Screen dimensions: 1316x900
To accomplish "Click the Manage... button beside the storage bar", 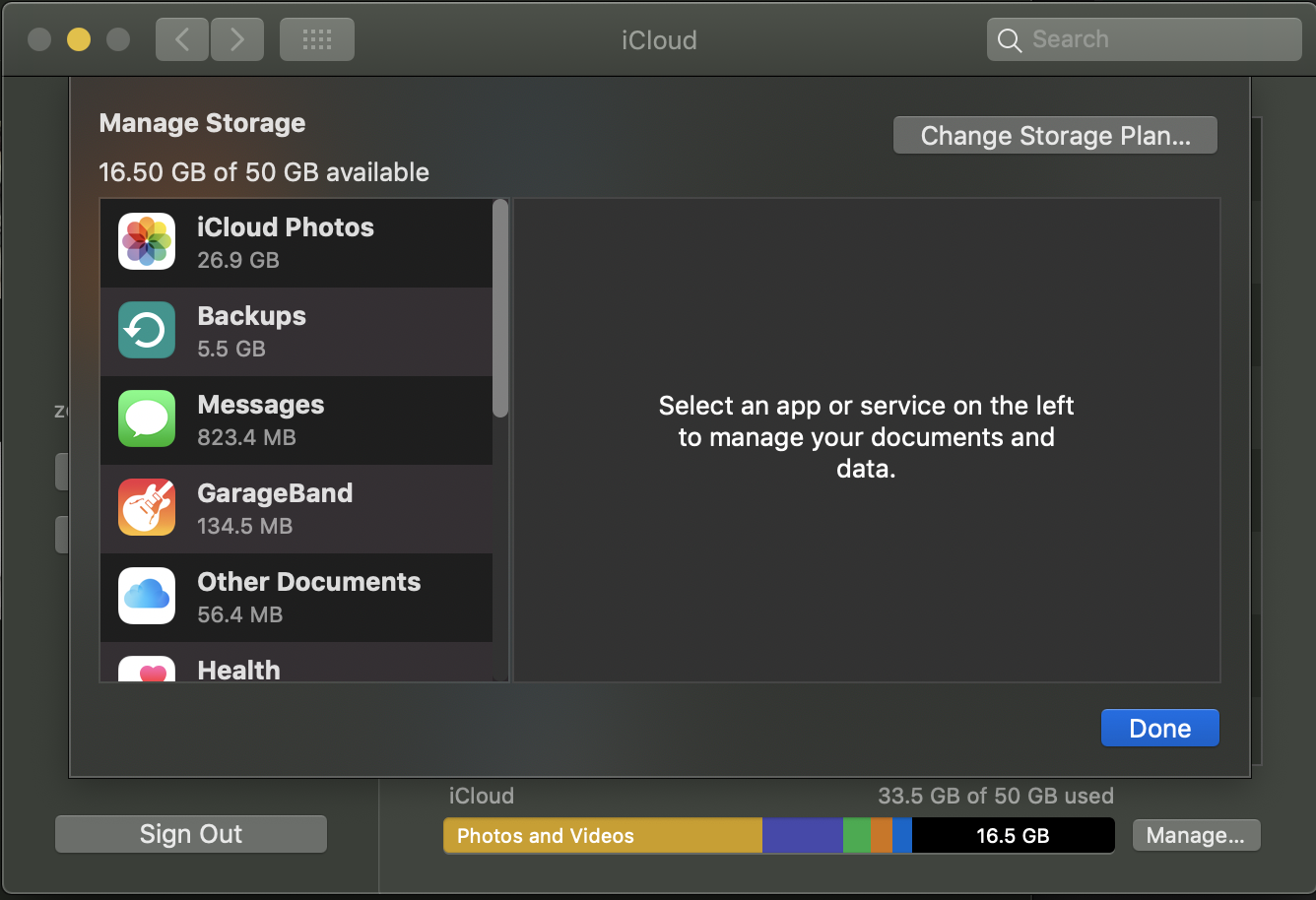I will [x=1196, y=836].
